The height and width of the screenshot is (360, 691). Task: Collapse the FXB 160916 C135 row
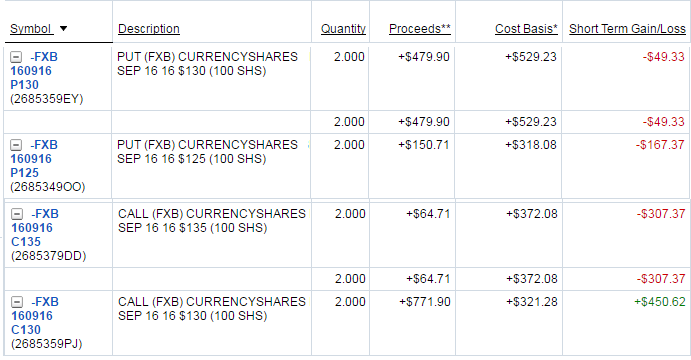[x=17, y=214]
